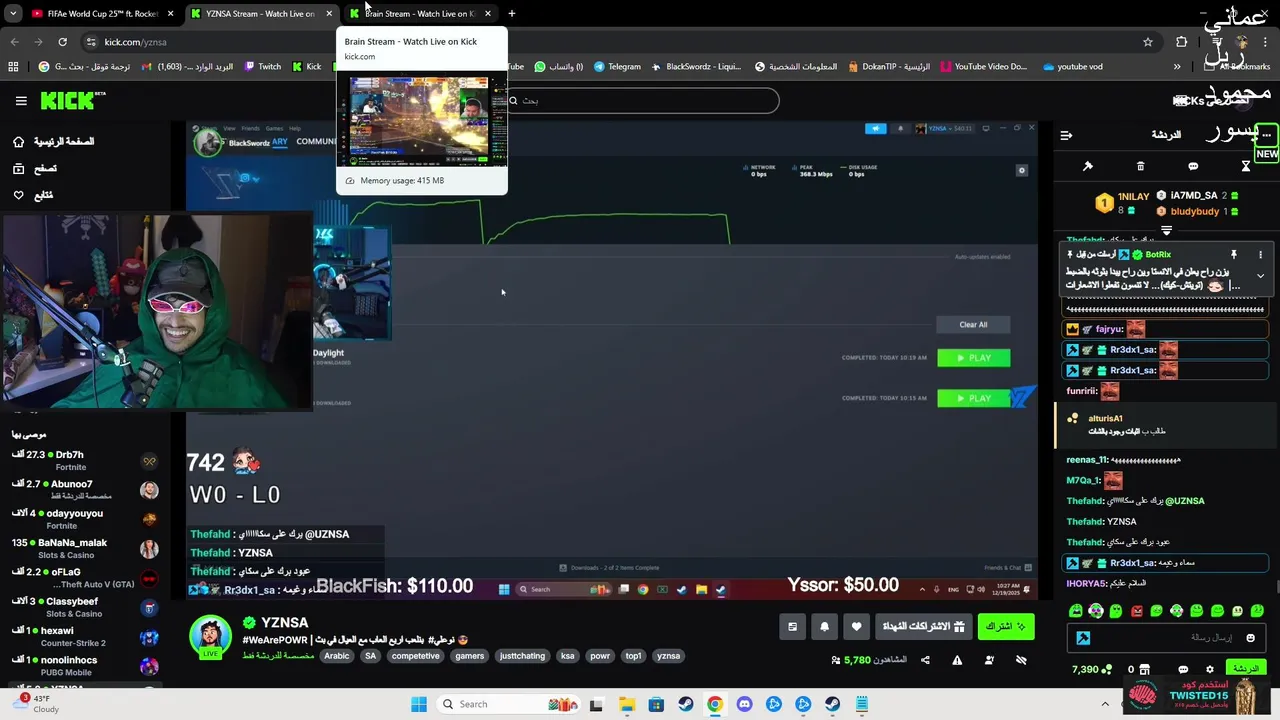Insert the red angry face emote
Image resolution: width=1280 pixels, height=720 pixels.
pos(1136,610)
